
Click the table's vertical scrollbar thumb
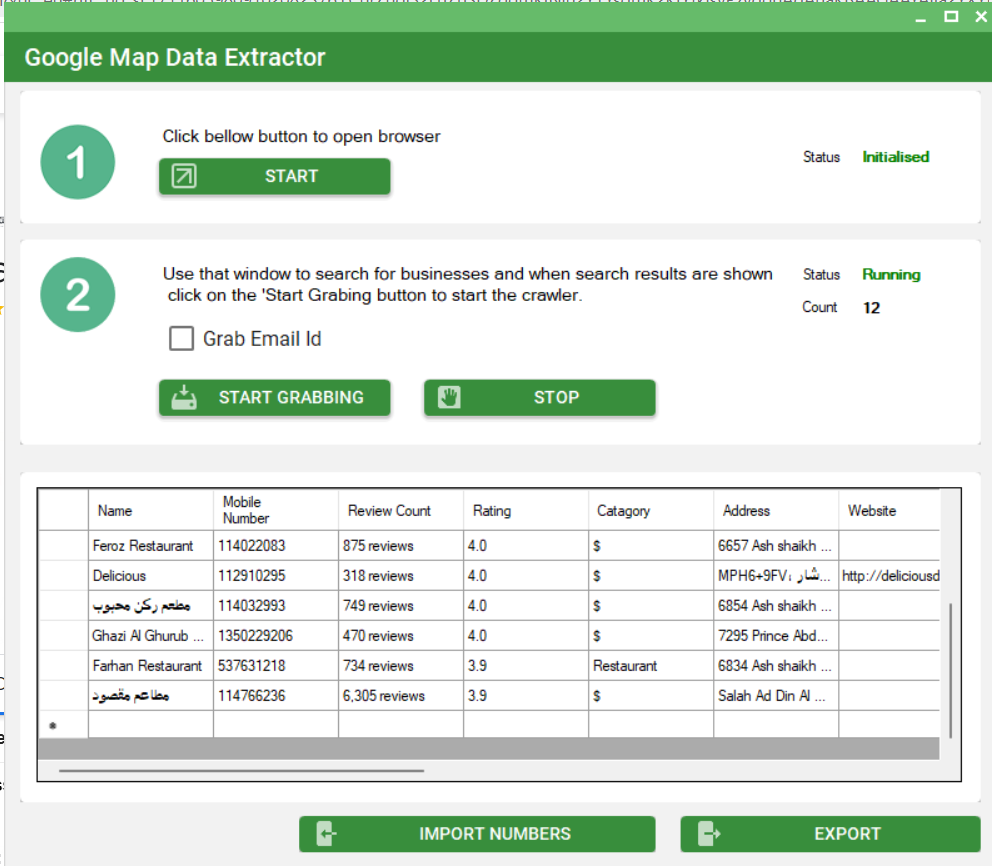point(951,671)
